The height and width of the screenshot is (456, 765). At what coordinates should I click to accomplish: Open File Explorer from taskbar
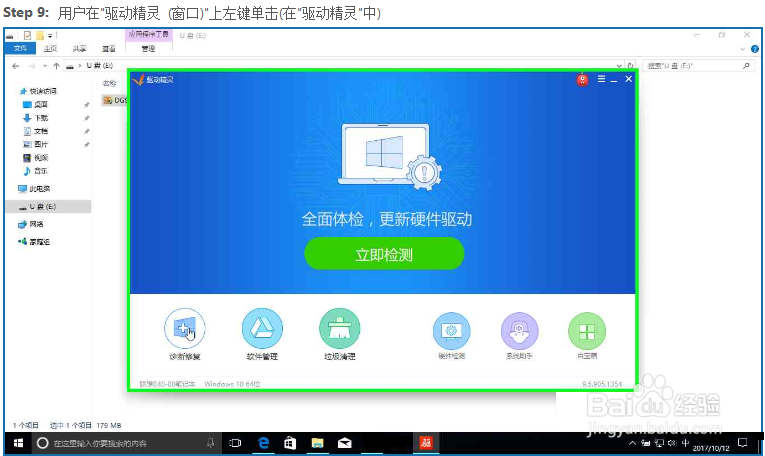318,443
